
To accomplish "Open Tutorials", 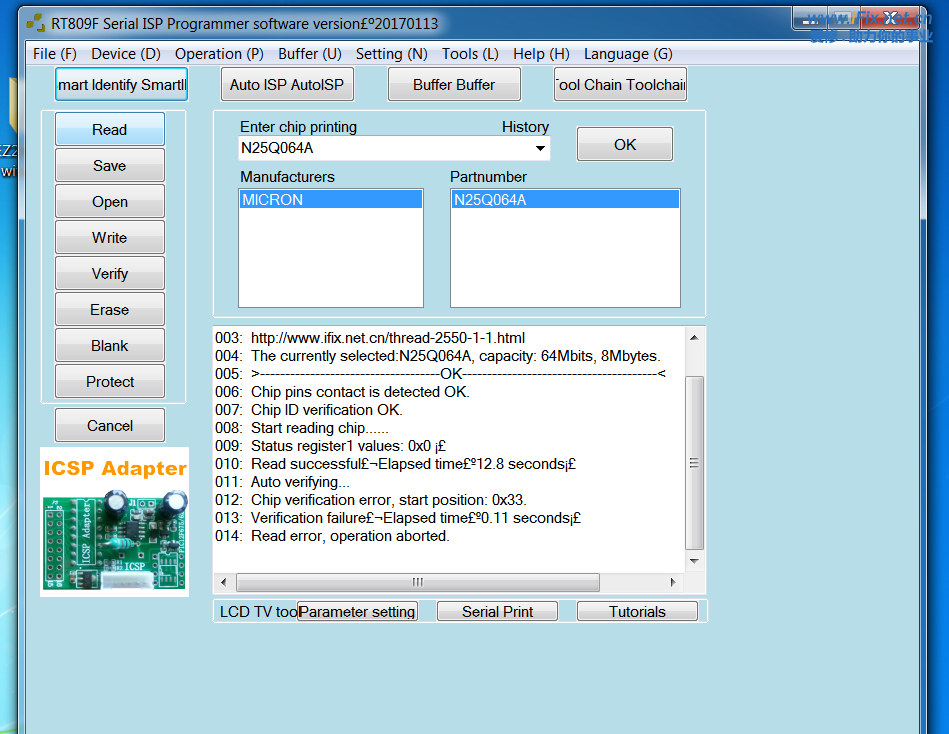I will (637, 612).
